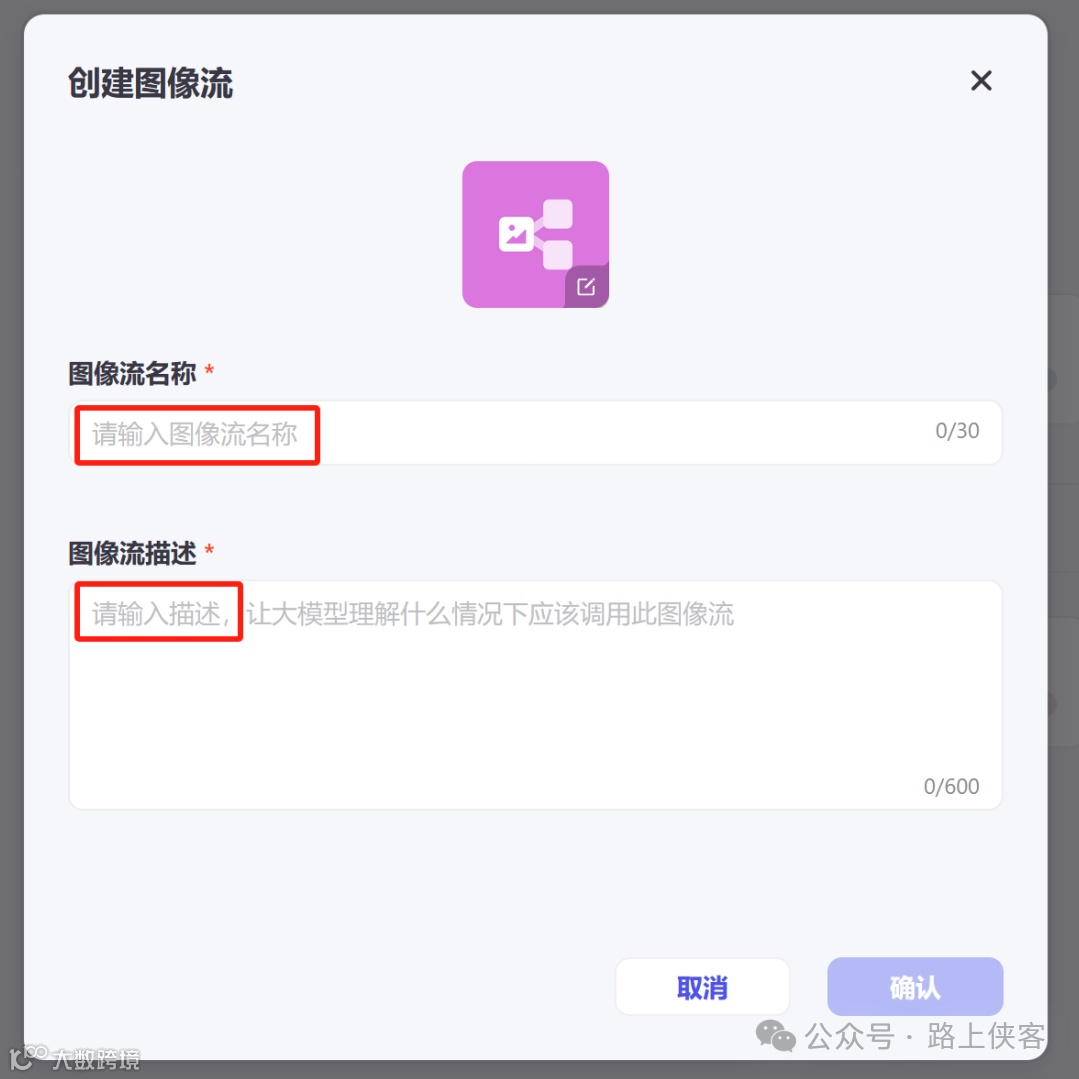
Task: Click the 0/600 character counter
Action: pyautogui.click(x=951, y=786)
